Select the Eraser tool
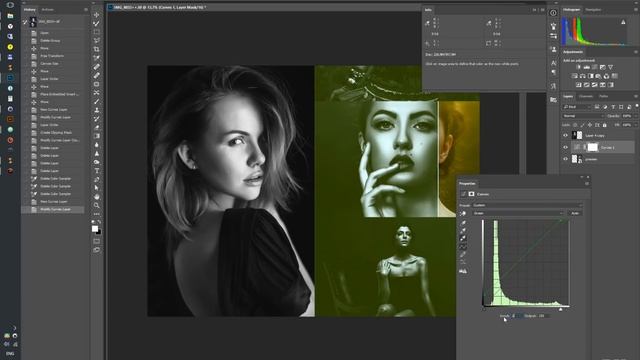The image size is (640, 360). coord(97,127)
